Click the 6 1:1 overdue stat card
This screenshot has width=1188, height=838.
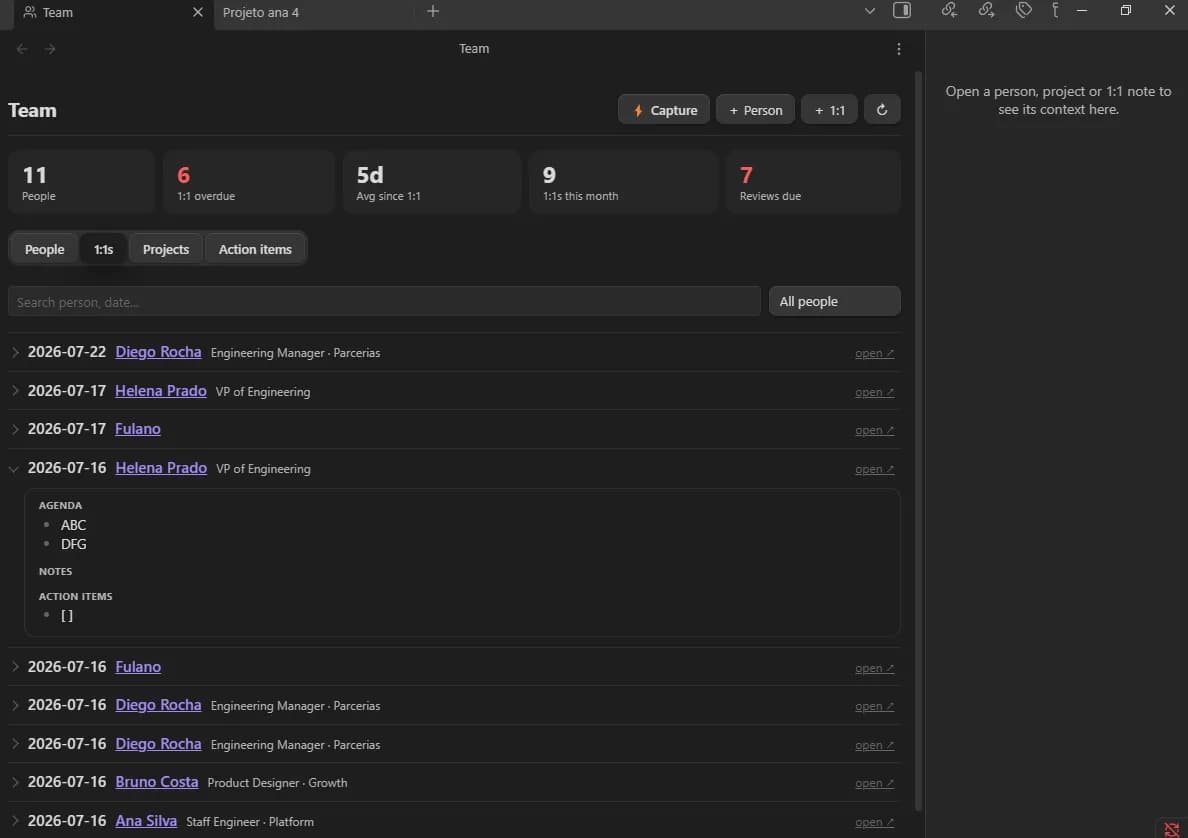pyautogui.click(x=249, y=182)
